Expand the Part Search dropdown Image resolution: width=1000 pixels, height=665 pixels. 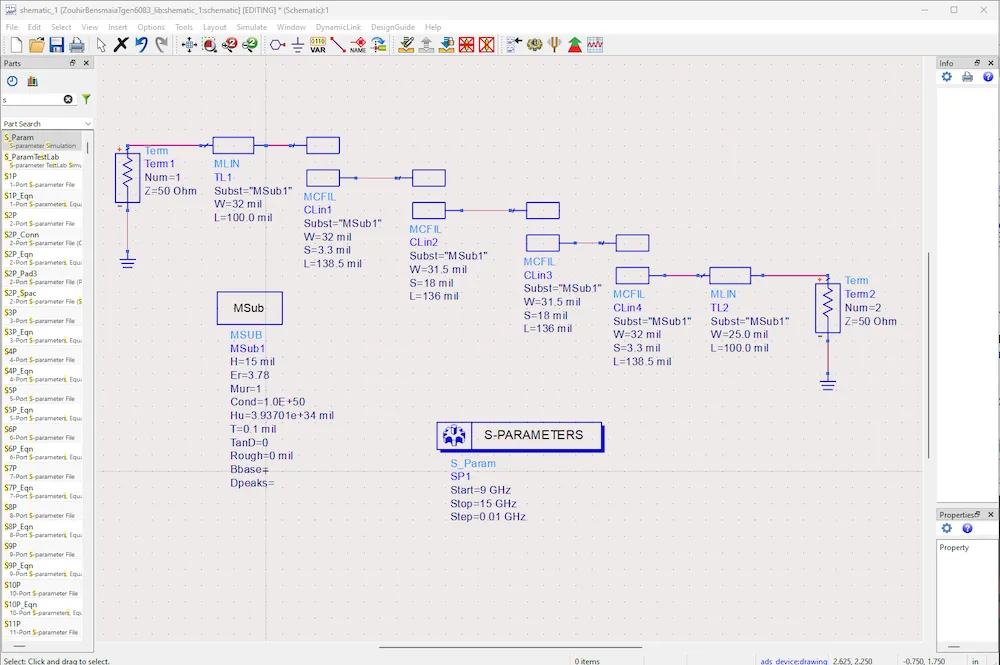pyautogui.click(x=87, y=124)
